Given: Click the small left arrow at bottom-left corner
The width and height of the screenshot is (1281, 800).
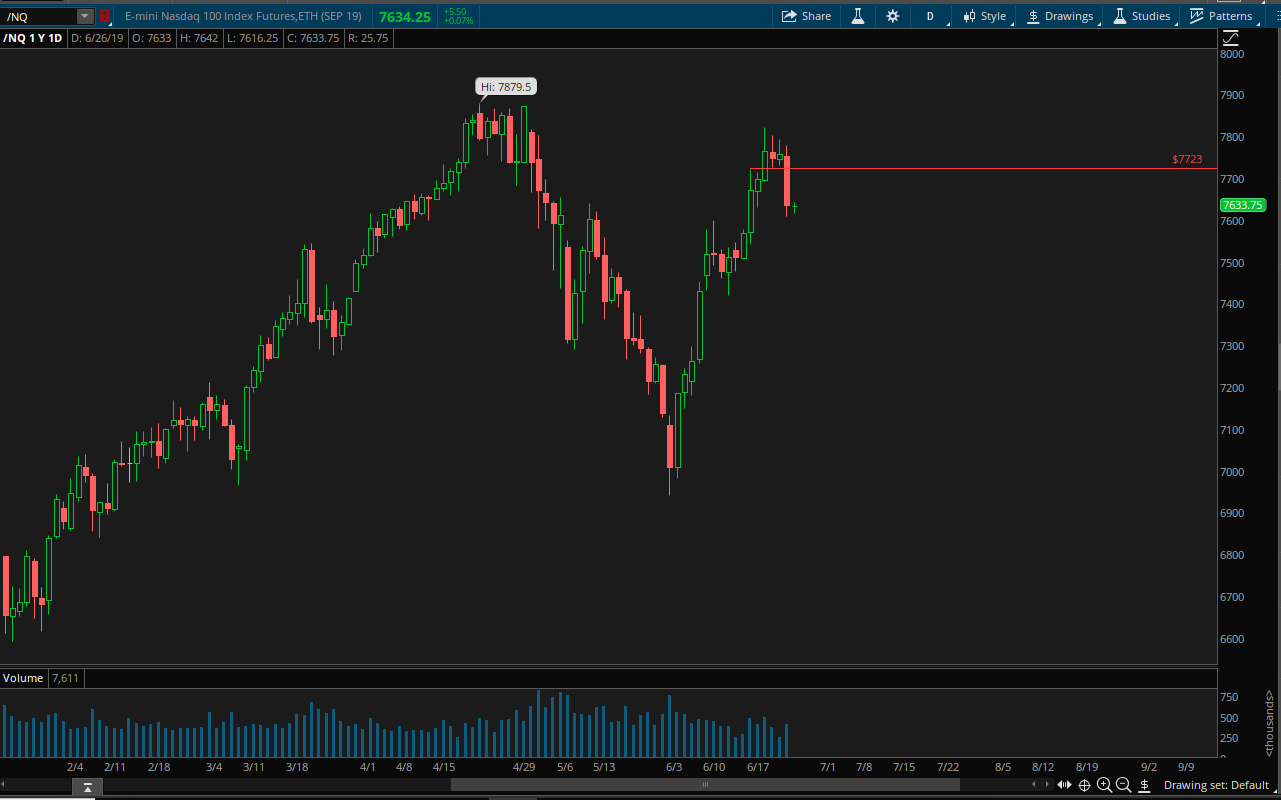Looking at the screenshot, I should (x=5, y=785).
